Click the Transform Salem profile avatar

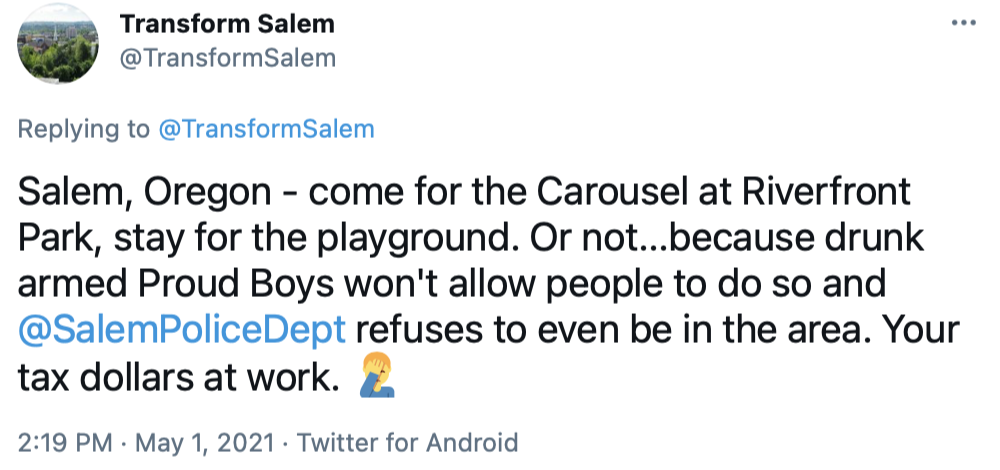coord(57,48)
